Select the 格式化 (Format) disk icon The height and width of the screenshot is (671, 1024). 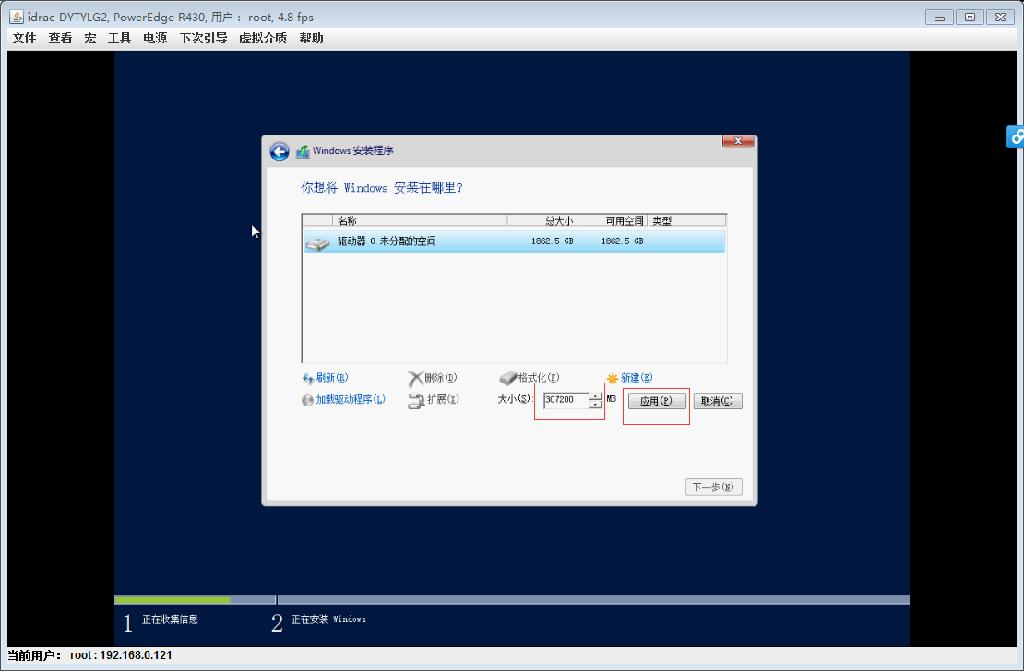click(x=510, y=377)
